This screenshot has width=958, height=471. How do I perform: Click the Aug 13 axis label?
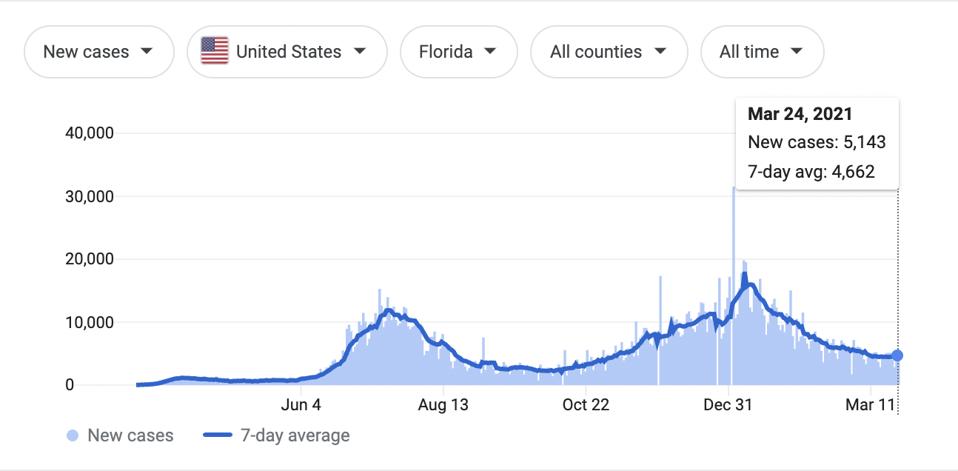pyautogui.click(x=443, y=405)
